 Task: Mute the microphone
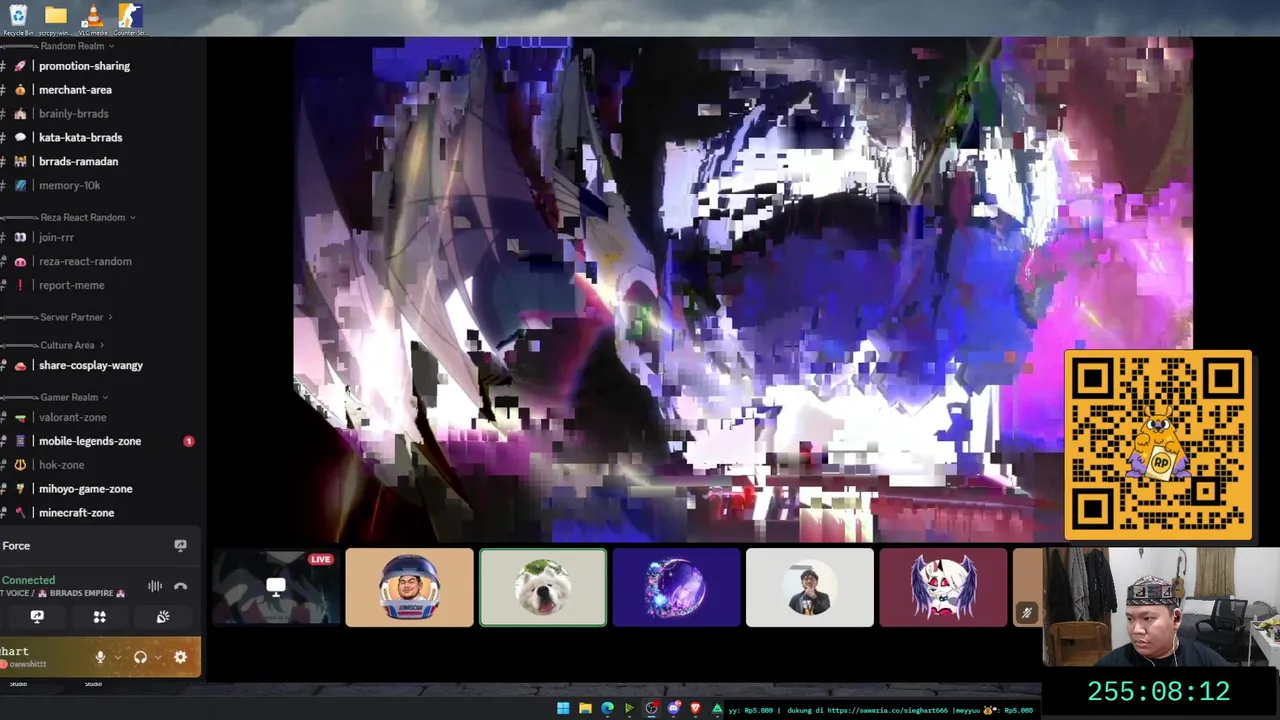(x=99, y=657)
